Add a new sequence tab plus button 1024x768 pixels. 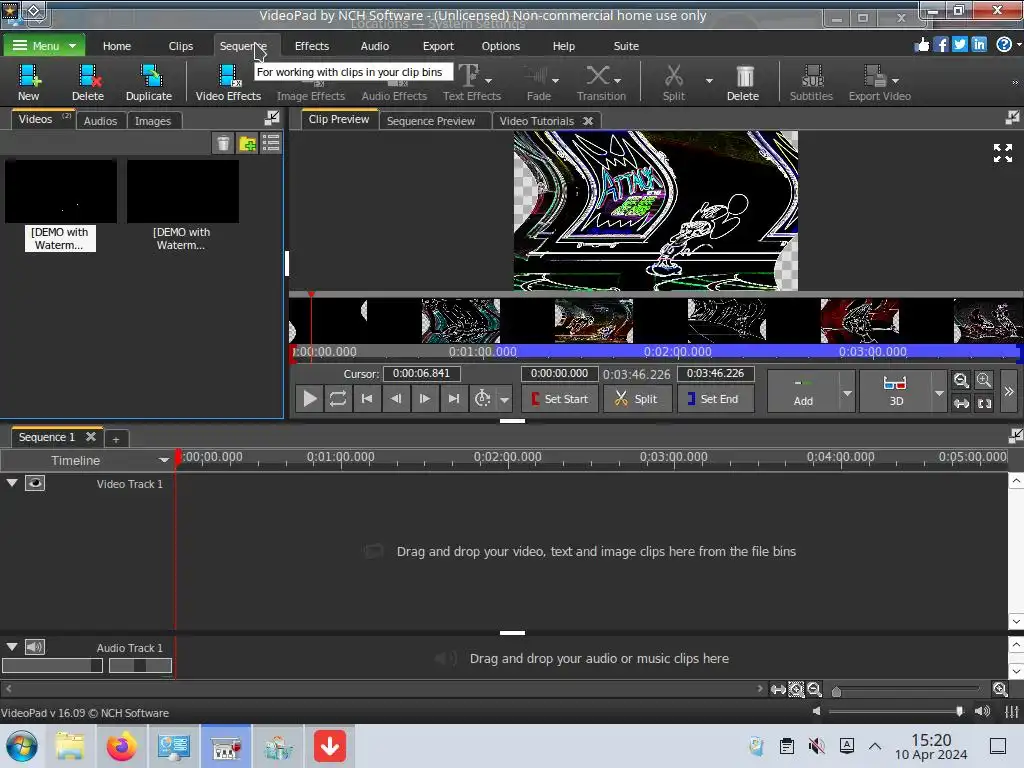tap(116, 439)
